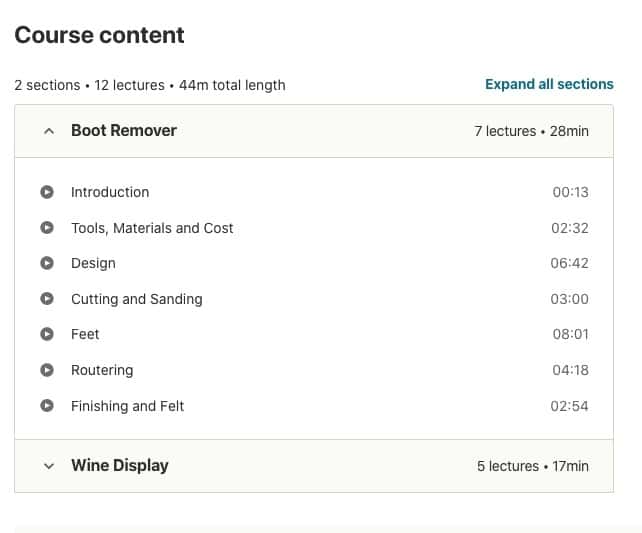Click the Boot Remover section heading

(124, 130)
